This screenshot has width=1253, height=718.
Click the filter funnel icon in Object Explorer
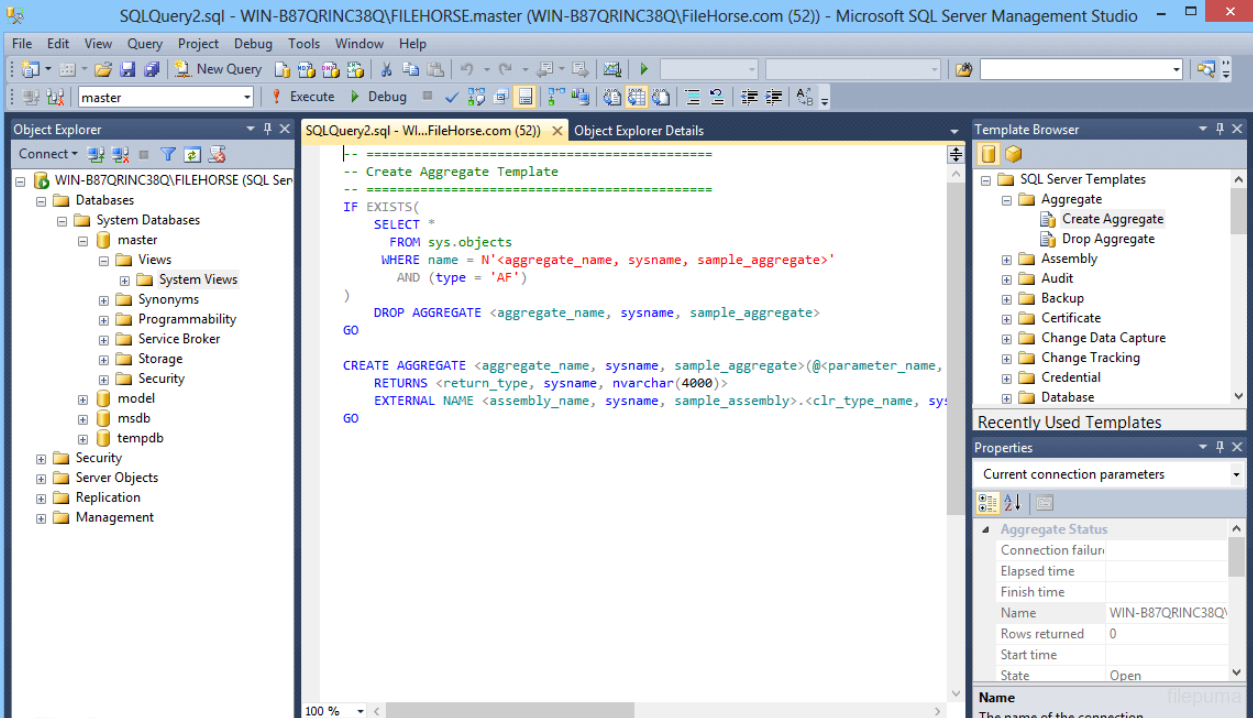click(168, 154)
